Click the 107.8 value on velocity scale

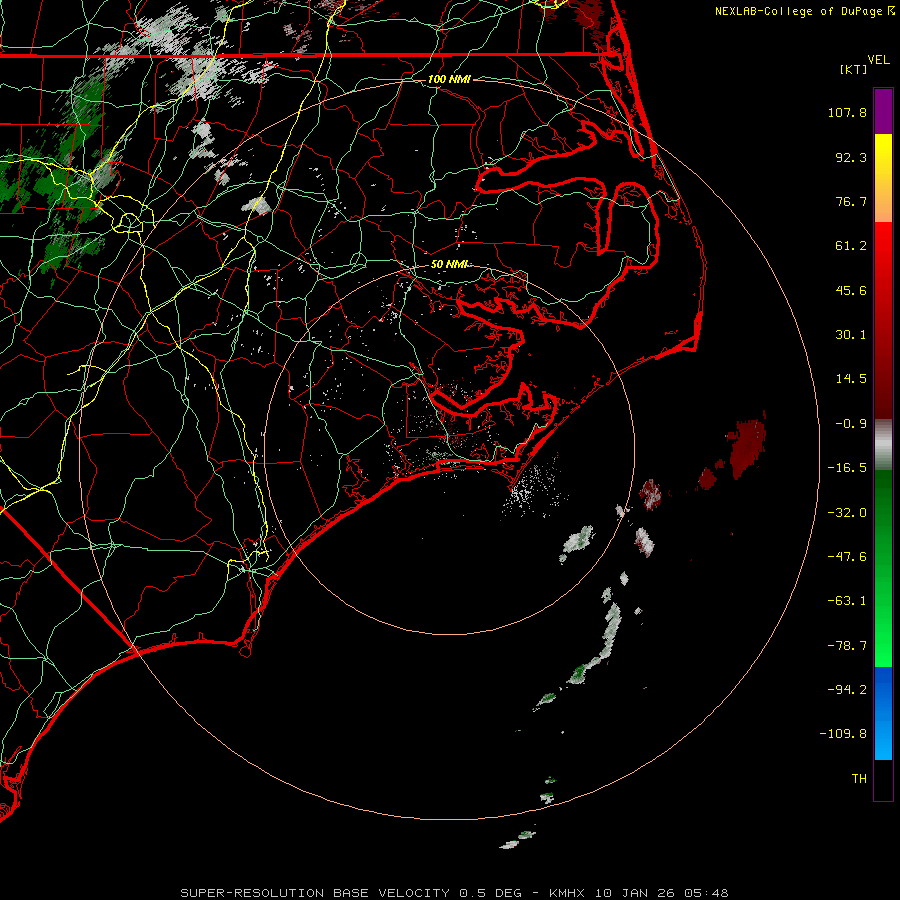847,112
